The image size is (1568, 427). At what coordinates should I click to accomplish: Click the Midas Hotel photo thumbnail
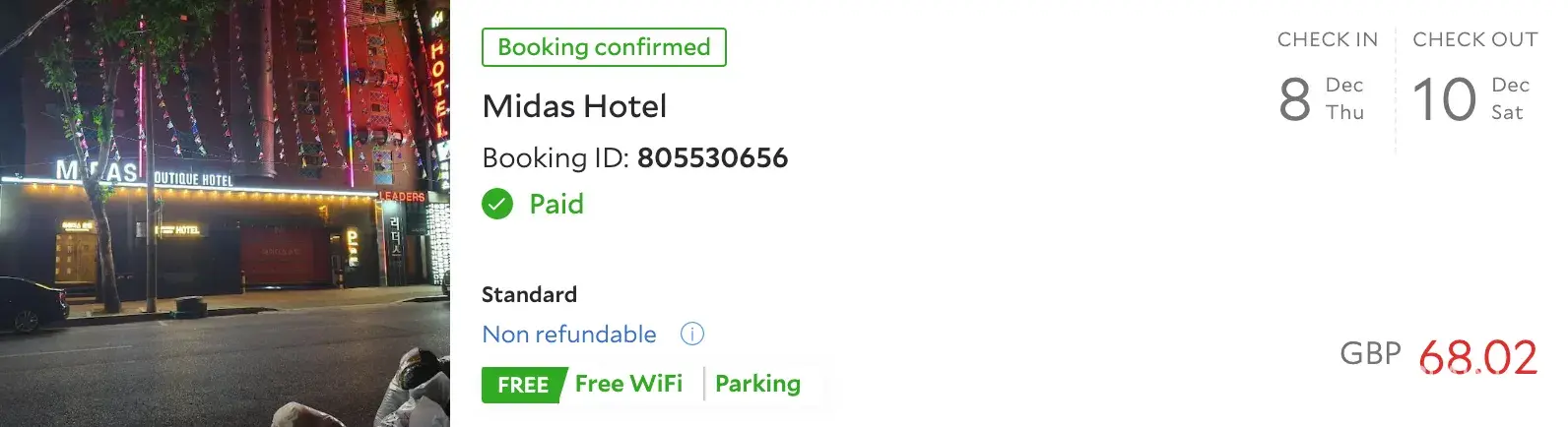(225, 213)
